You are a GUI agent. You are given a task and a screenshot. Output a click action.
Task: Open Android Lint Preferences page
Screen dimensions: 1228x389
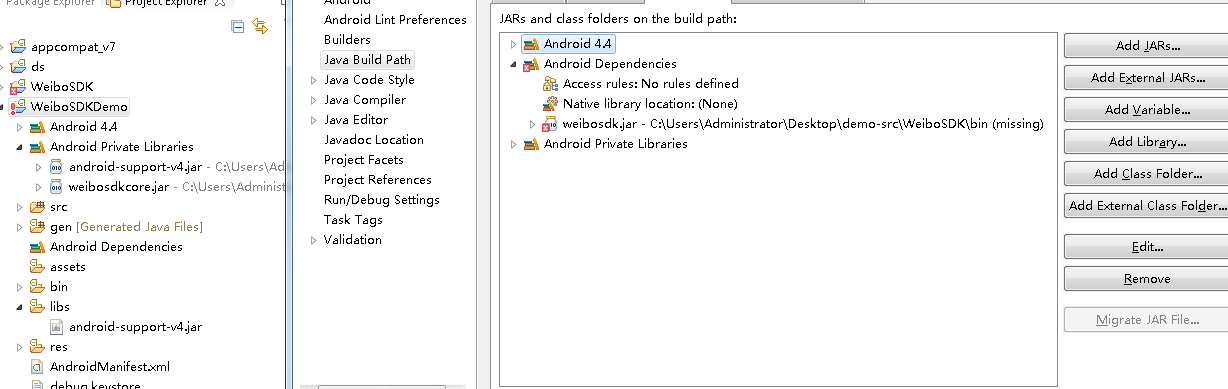395,20
